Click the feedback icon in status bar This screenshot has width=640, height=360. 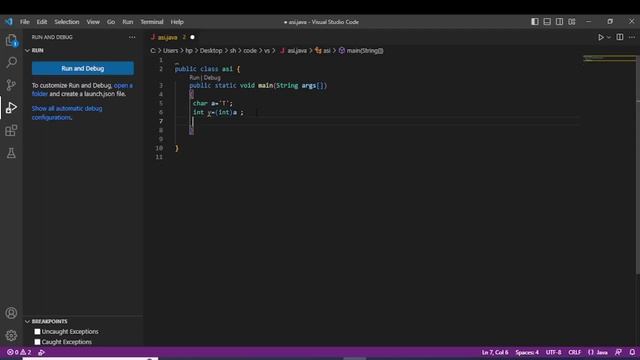click(618, 352)
